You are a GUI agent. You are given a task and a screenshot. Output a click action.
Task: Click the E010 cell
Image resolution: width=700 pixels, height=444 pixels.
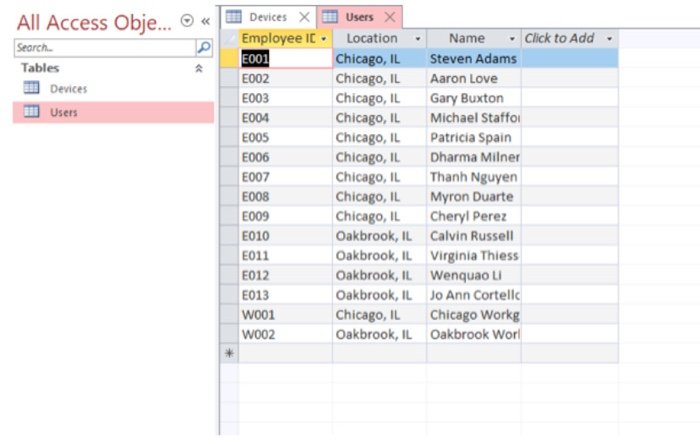point(286,236)
